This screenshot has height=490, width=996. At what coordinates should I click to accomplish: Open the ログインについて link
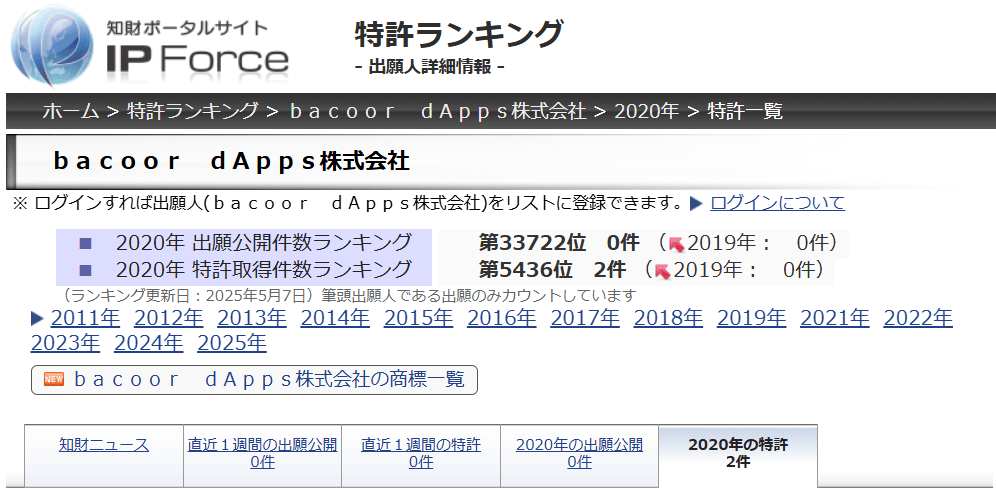click(777, 203)
